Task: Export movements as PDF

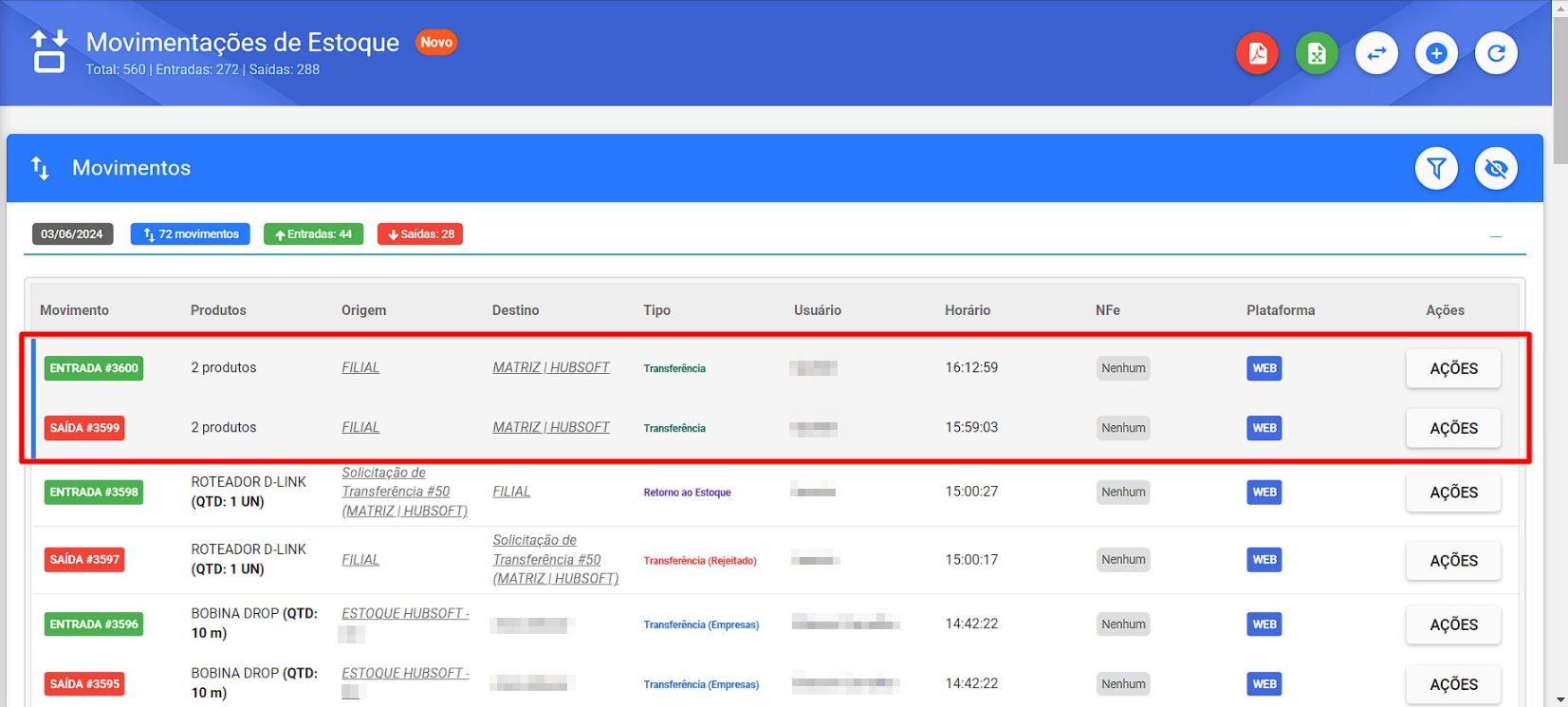Action: click(x=1257, y=53)
